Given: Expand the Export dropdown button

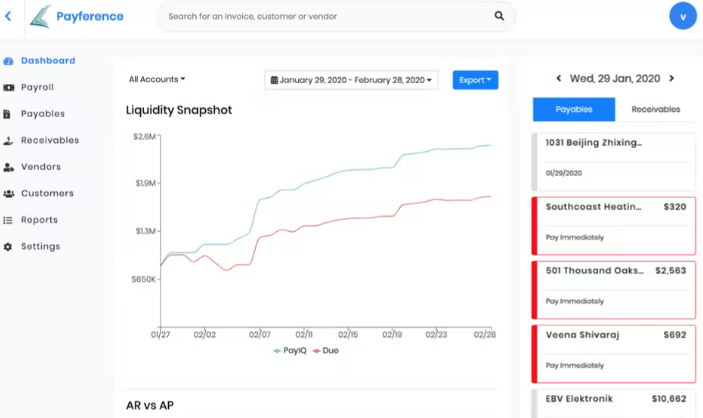Looking at the screenshot, I should click(x=475, y=80).
